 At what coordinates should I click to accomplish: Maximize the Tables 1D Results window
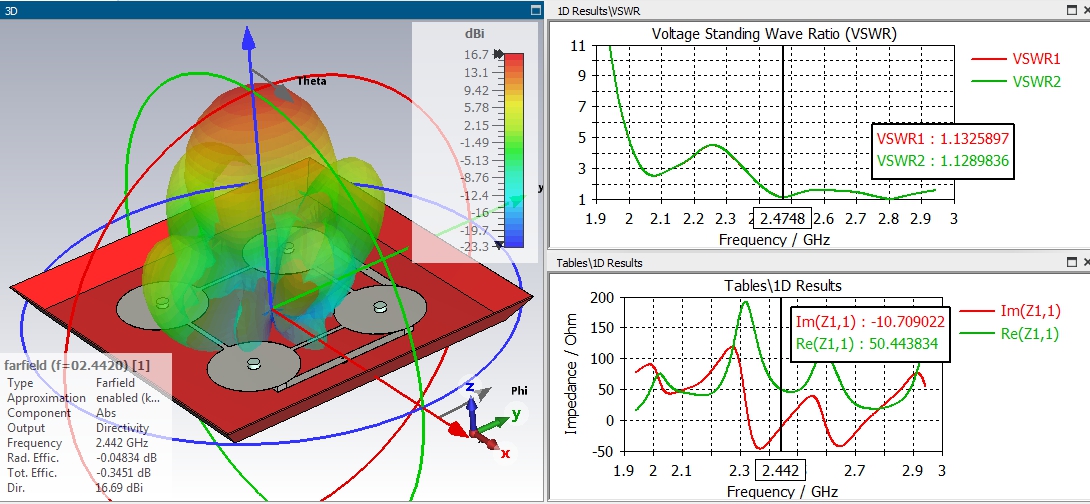tap(1073, 262)
